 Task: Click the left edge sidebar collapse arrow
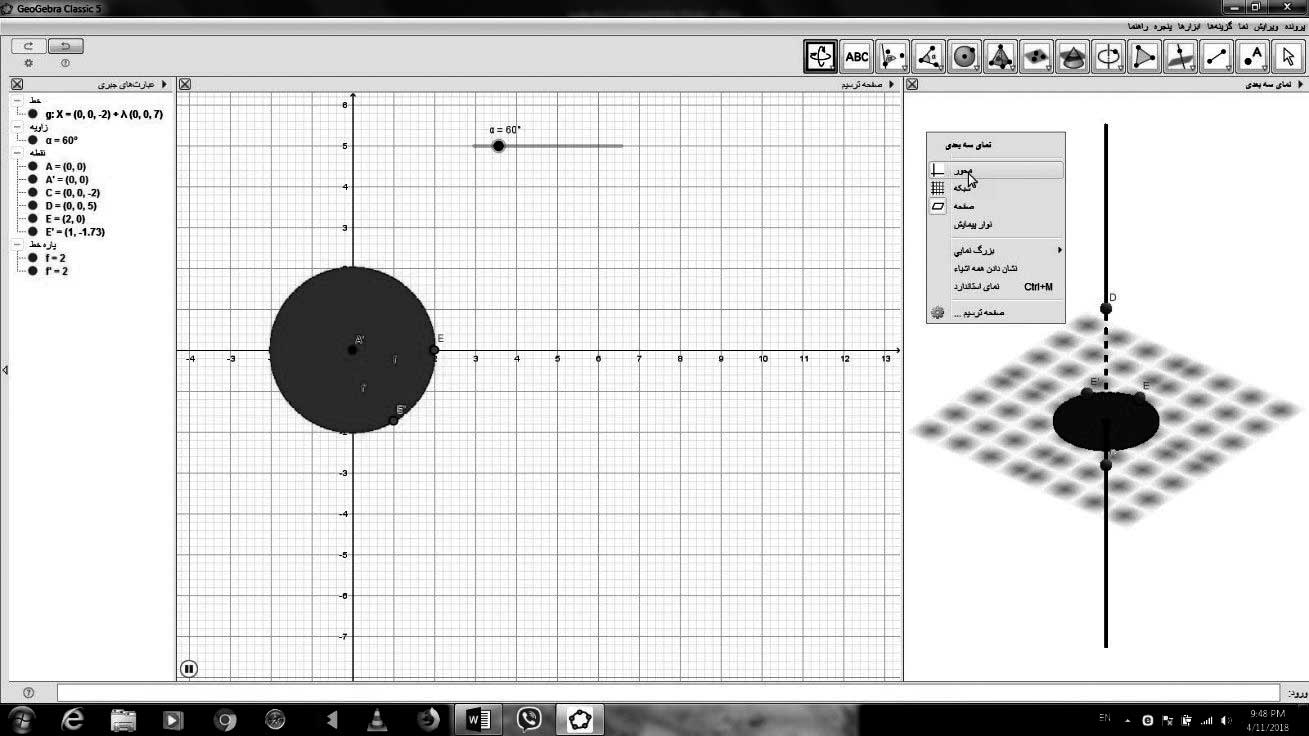coord(5,370)
